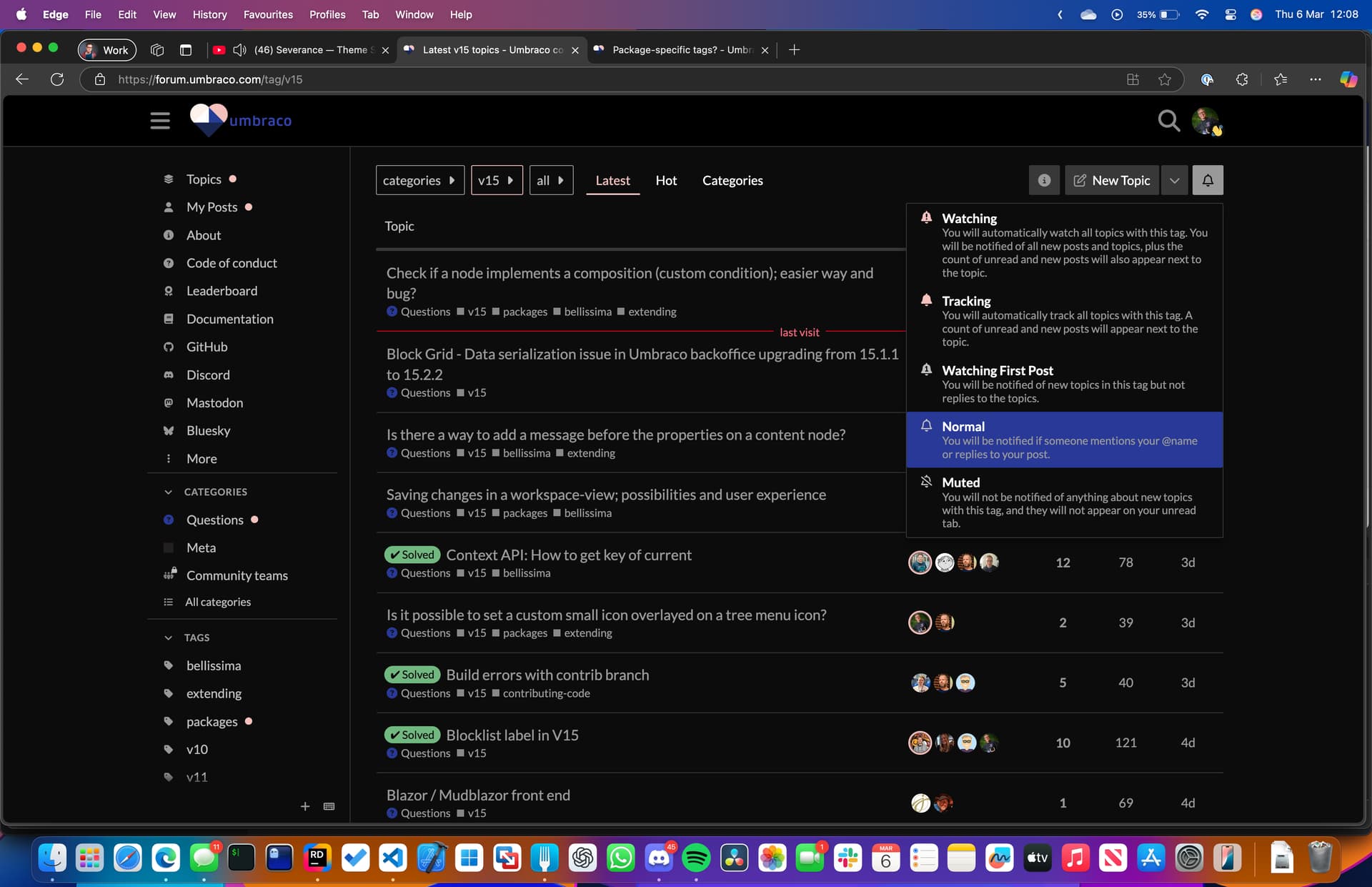The height and width of the screenshot is (887, 1372).
Task: Switch to the Latest tab
Action: (x=612, y=180)
